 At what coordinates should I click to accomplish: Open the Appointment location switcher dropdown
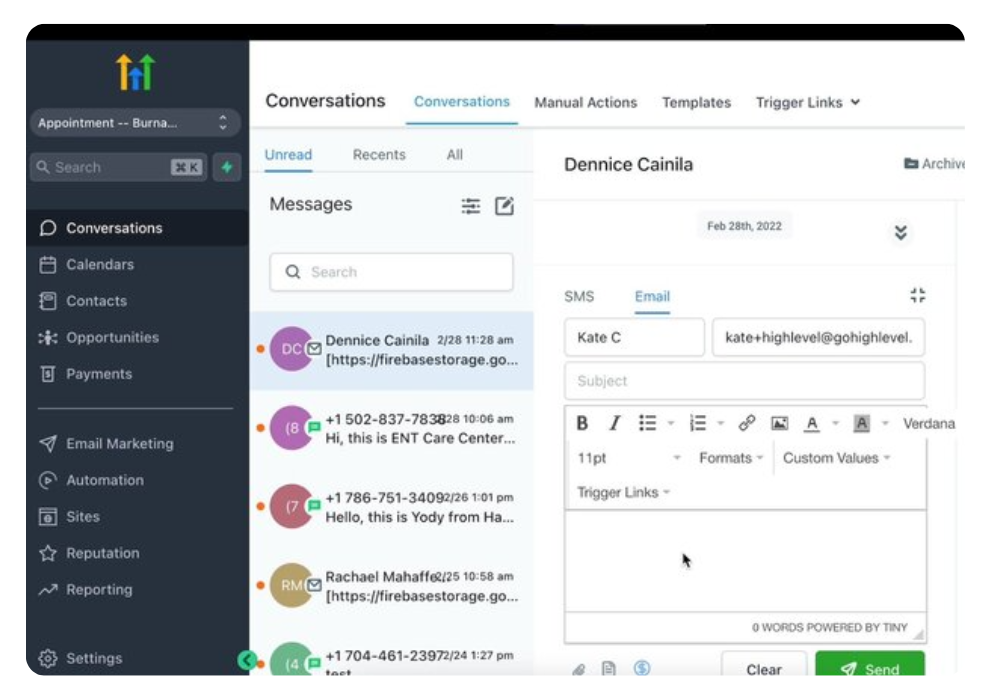(135, 123)
